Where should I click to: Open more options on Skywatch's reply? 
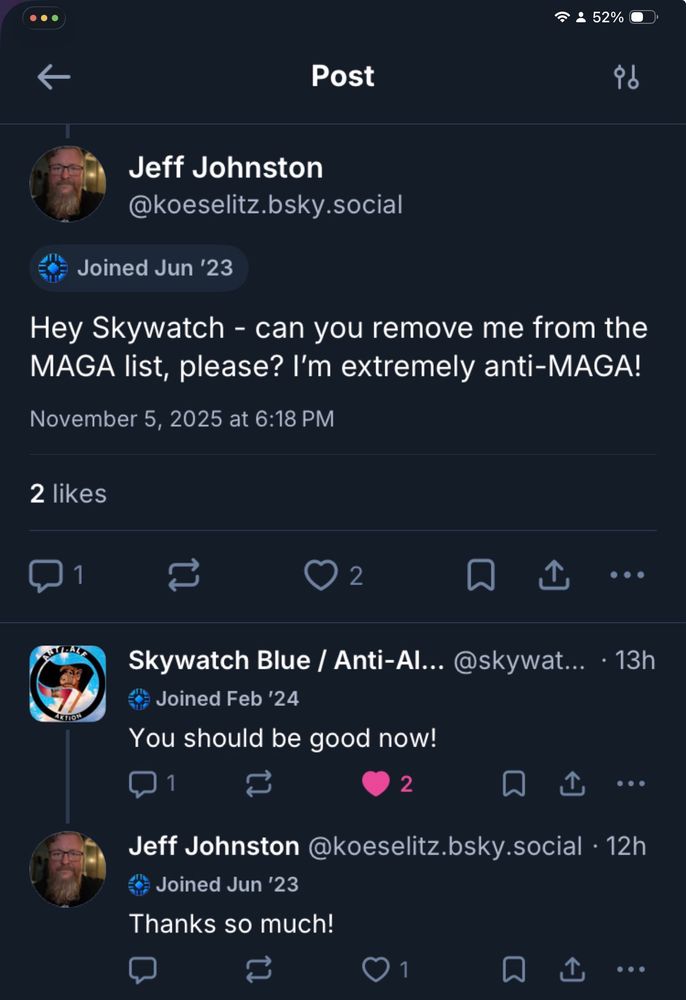click(631, 784)
